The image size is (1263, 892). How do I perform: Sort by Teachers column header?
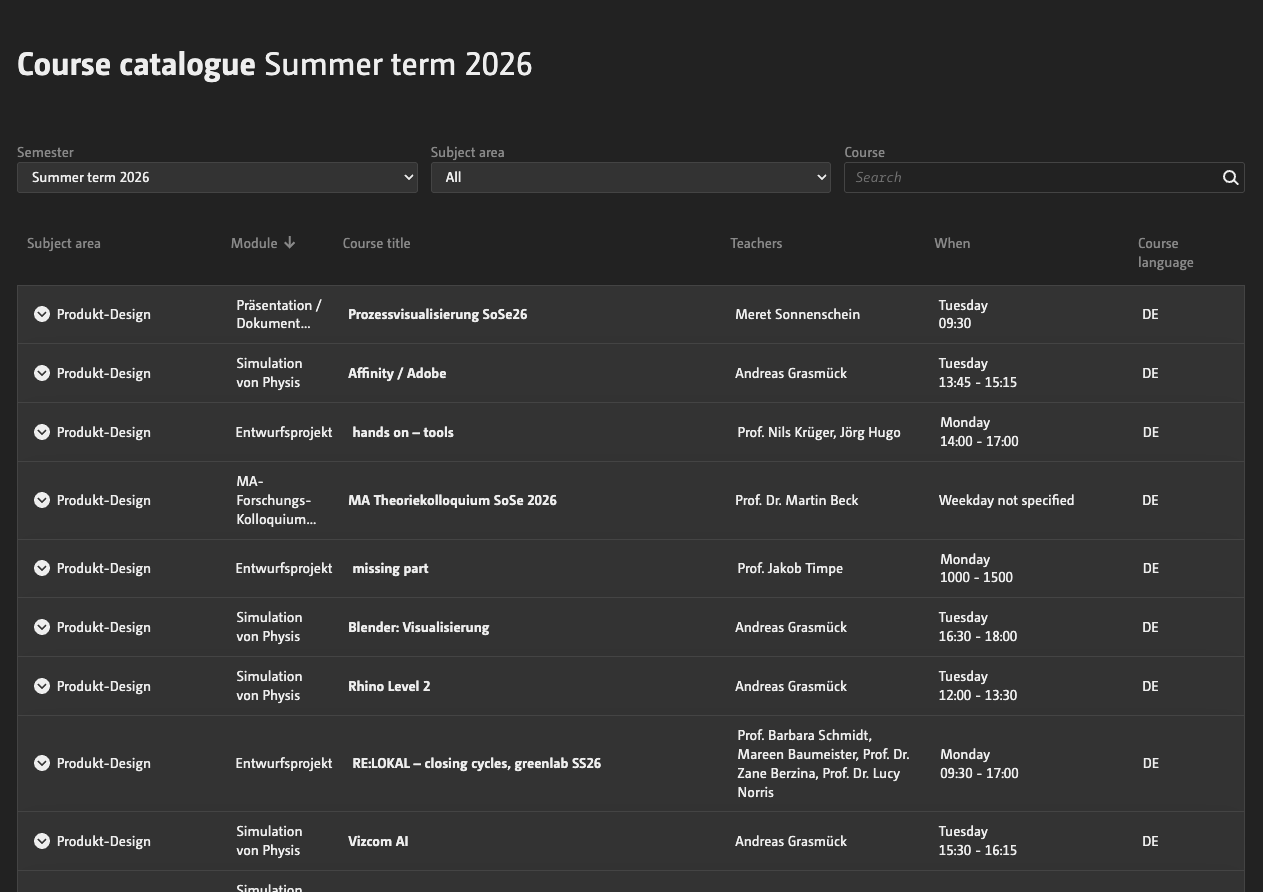point(756,243)
